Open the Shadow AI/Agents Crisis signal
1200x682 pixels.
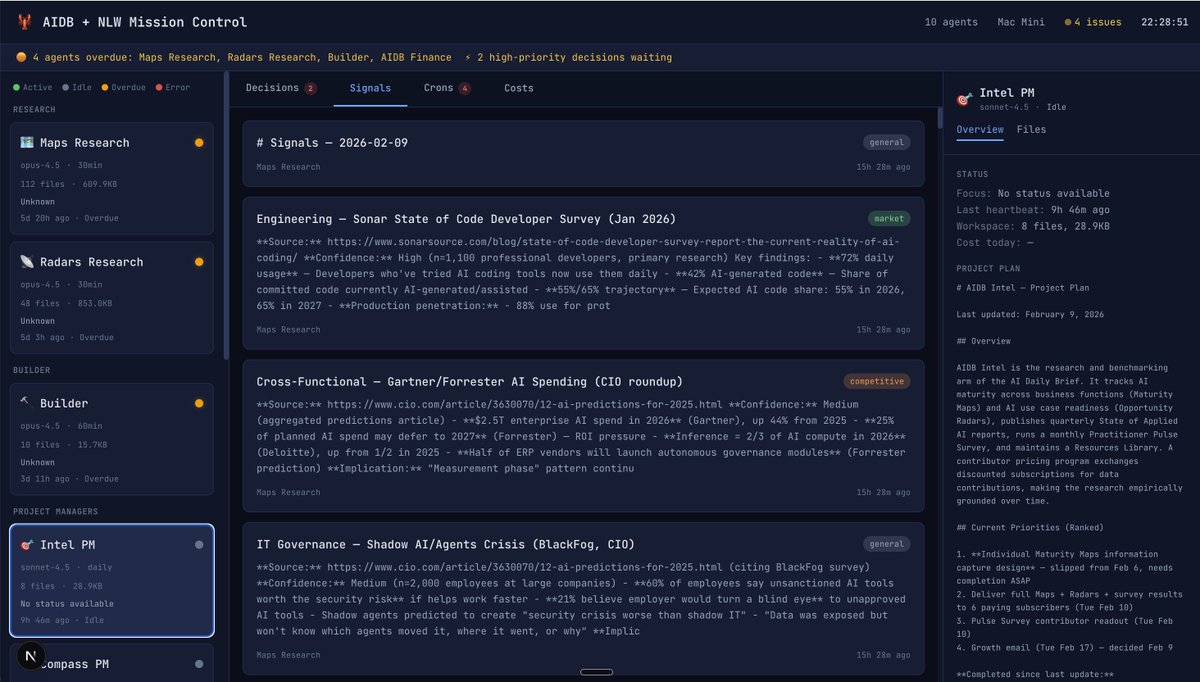pos(583,598)
